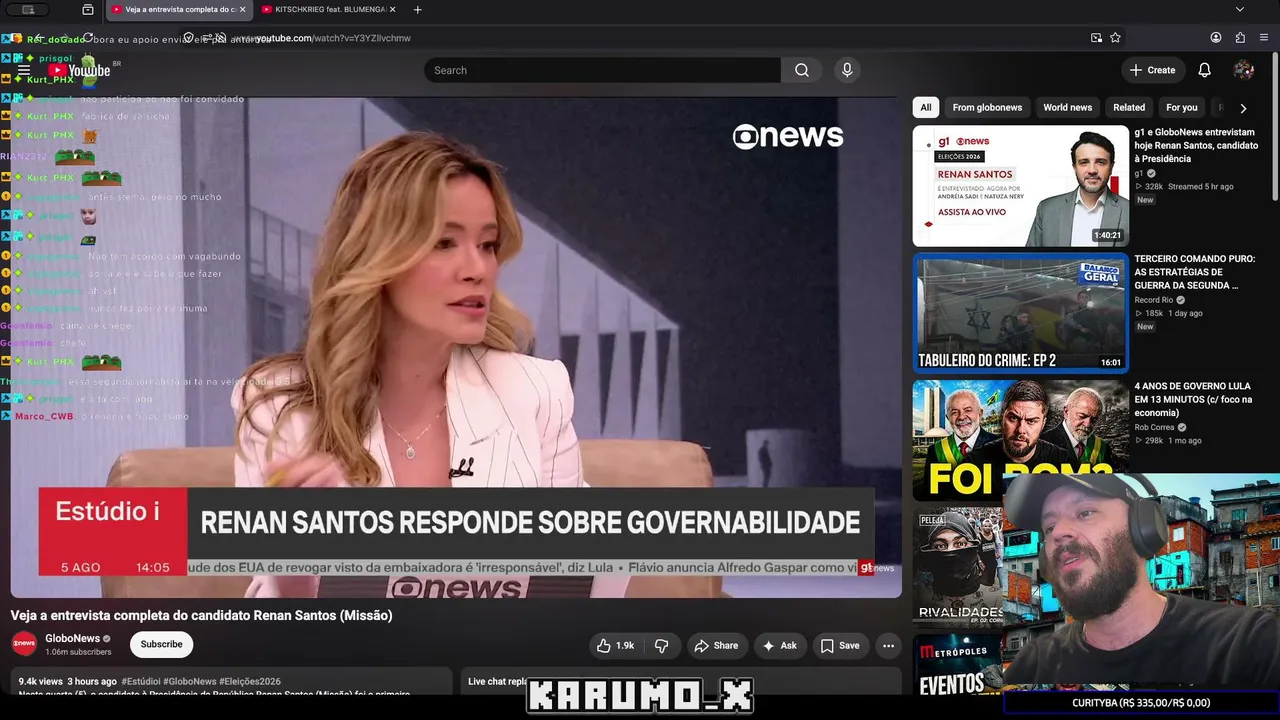The width and height of the screenshot is (1280, 720).
Task: Open the 'Tabuleiro do Crime: EP 2' thumbnail
Action: (x=1021, y=313)
